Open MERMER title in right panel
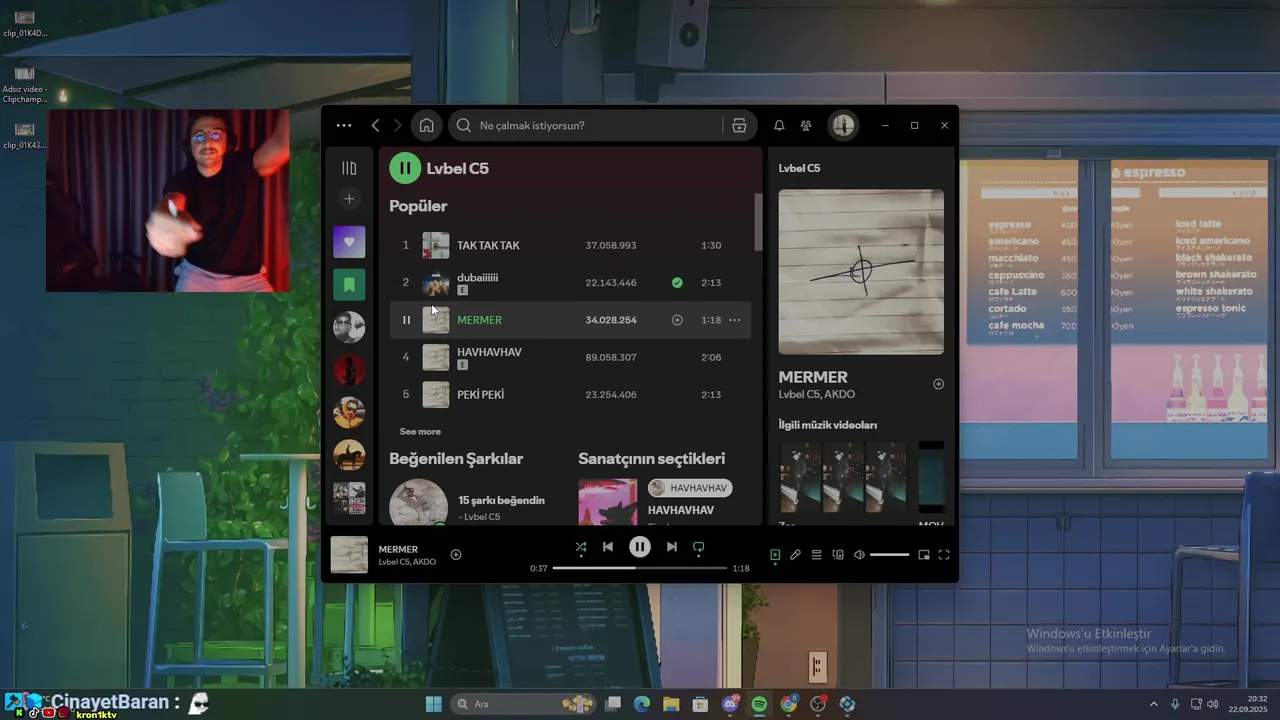The width and height of the screenshot is (1280, 720). click(813, 377)
